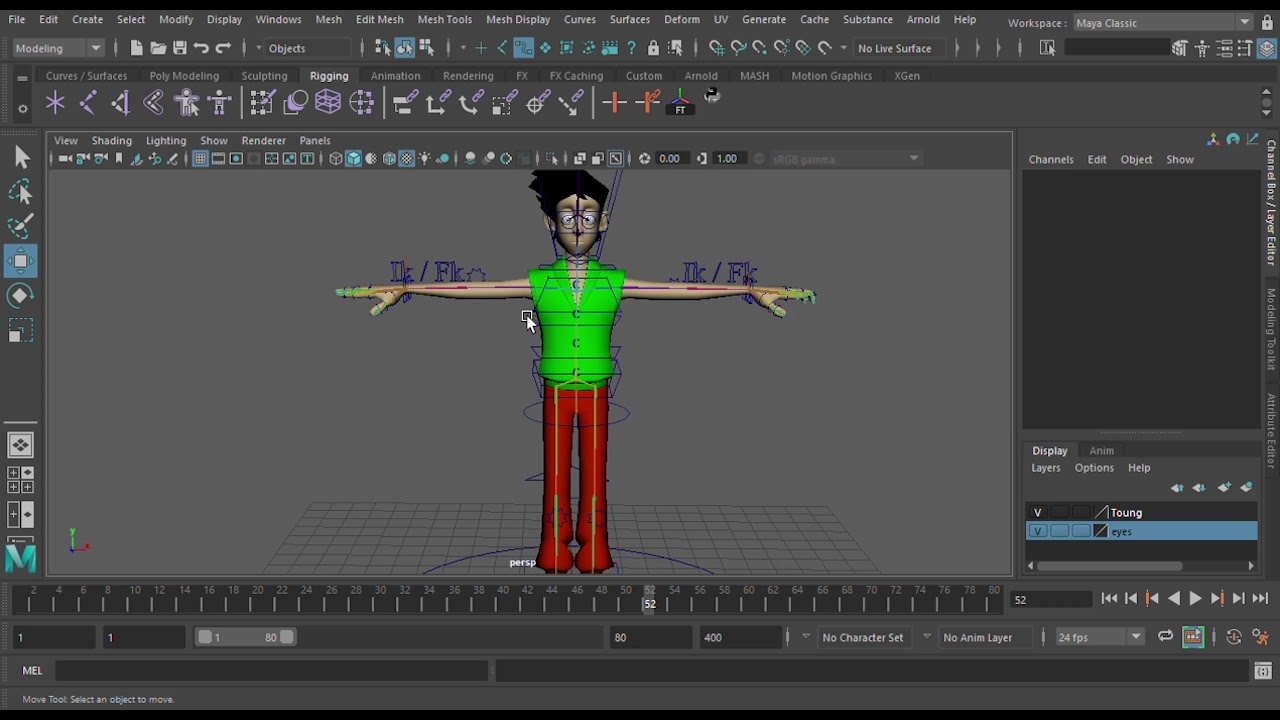Open the shelf options menu icon
The width and height of the screenshot is (1280, 720).
[x=22, y=109]
